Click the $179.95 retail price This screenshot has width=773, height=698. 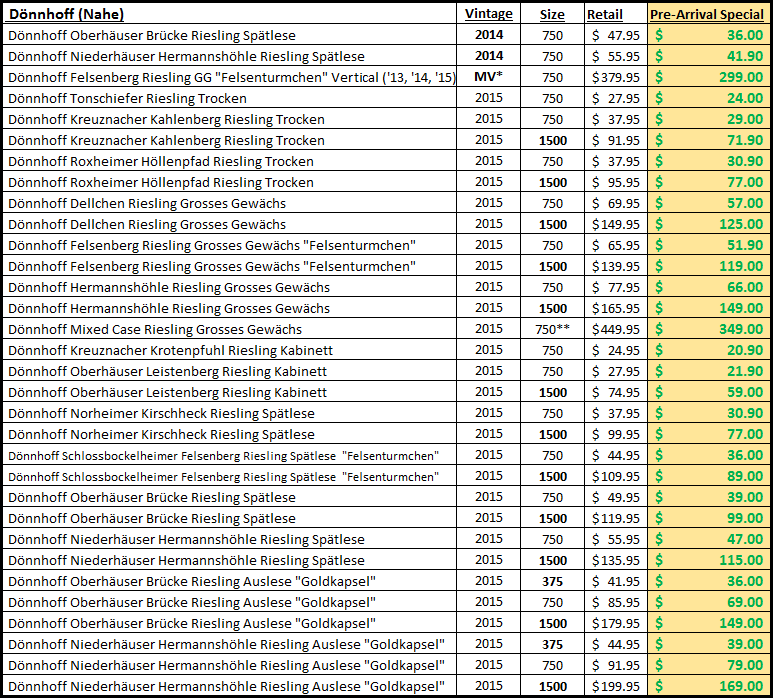616,624
